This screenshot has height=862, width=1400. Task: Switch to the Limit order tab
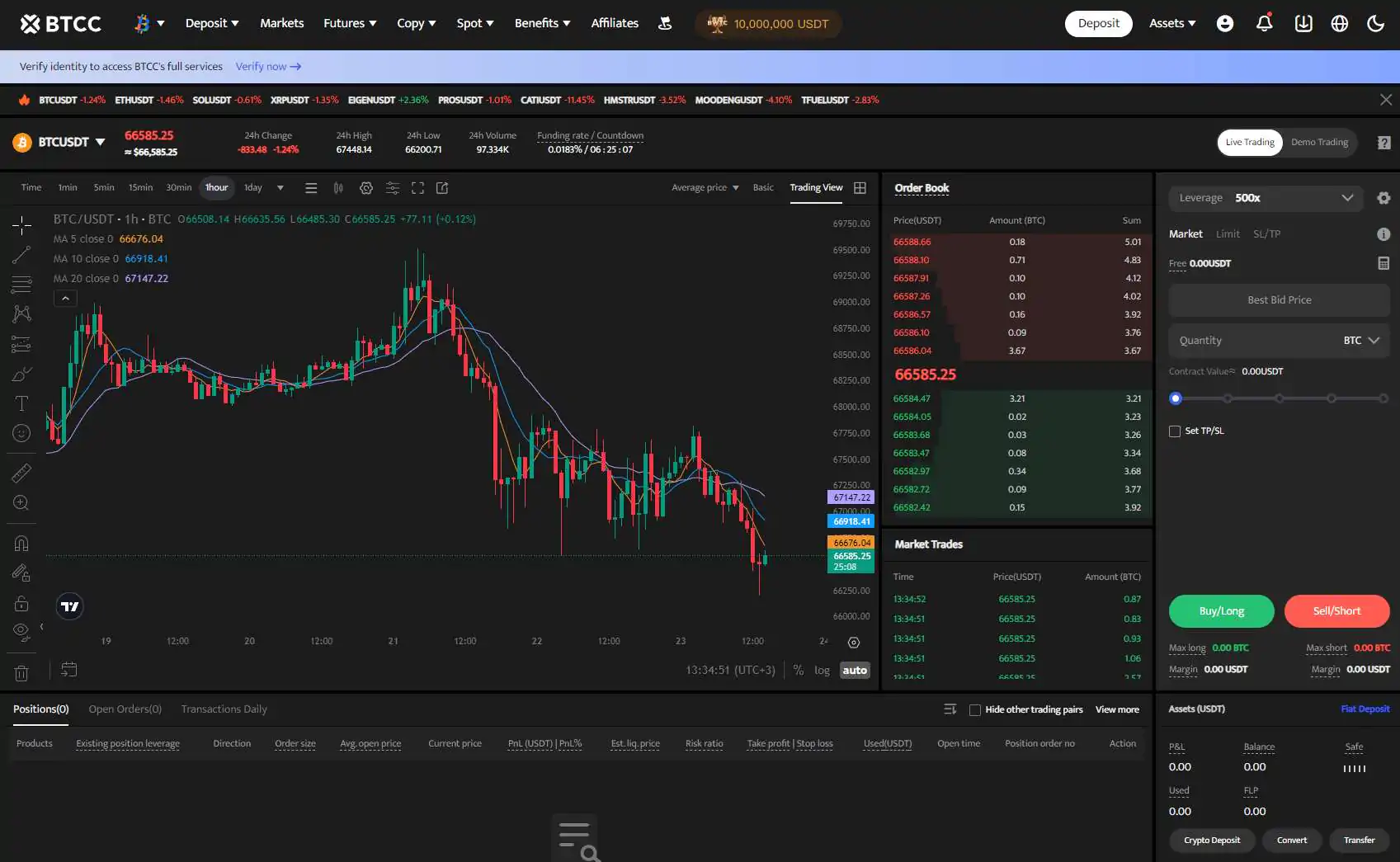click(x=1228, y=234)
